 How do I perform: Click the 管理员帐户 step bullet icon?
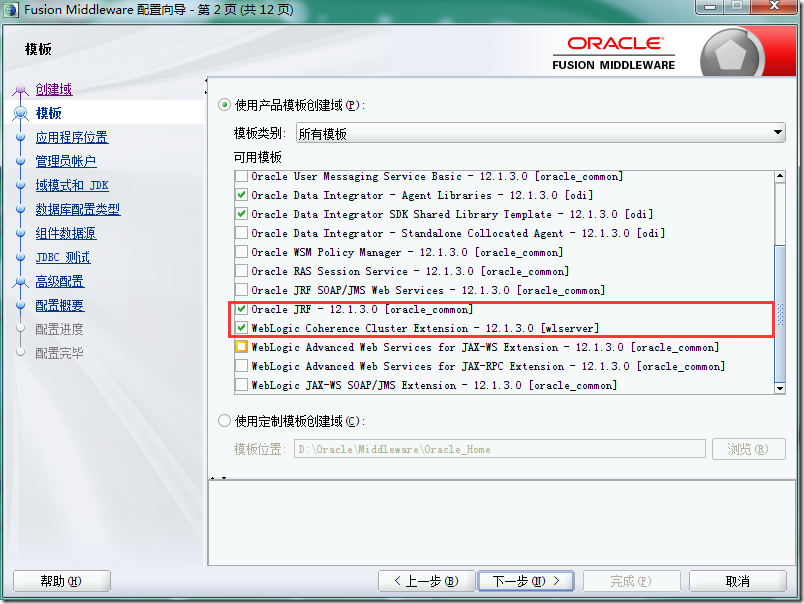21,162
